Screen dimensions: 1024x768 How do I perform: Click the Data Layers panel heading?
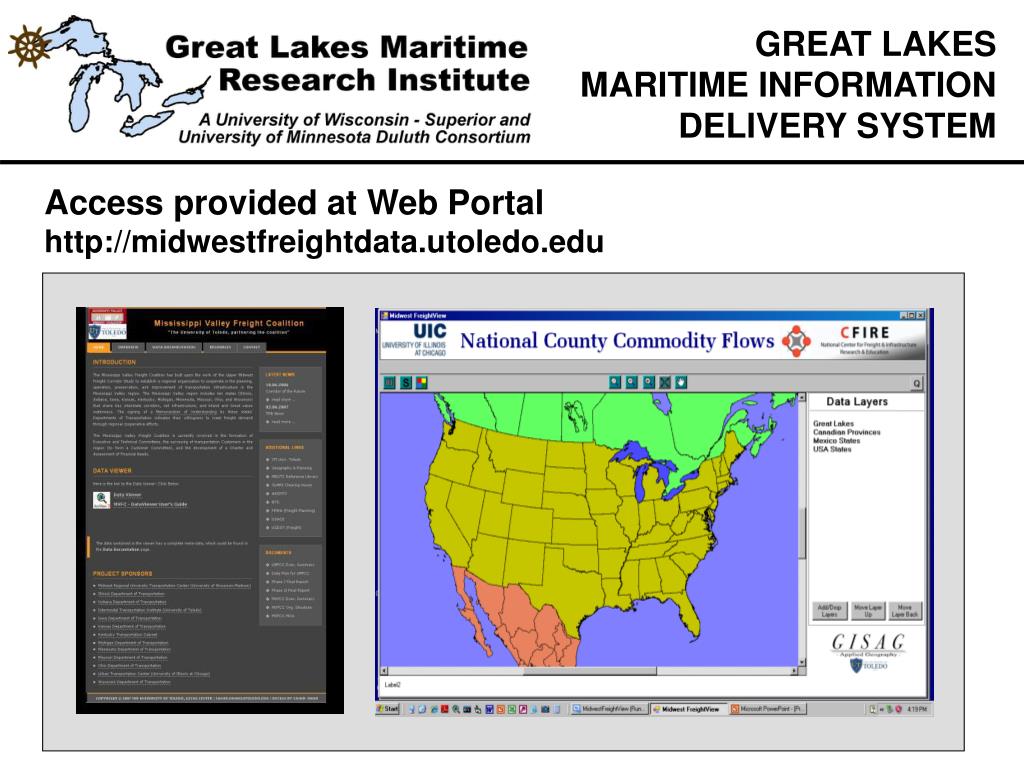(857, 402)
